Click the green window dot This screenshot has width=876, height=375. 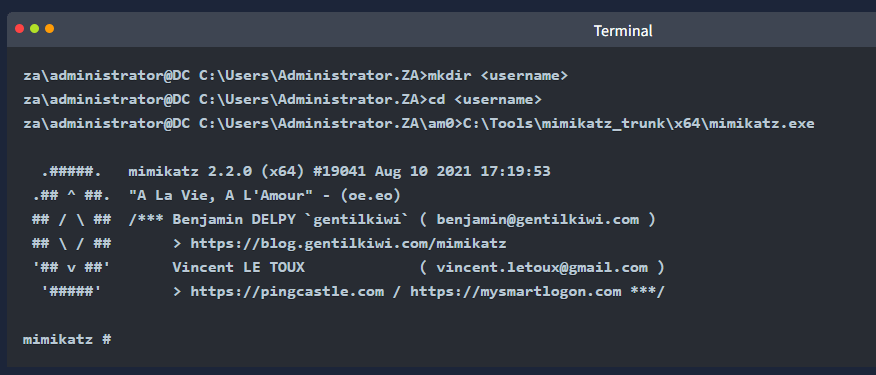pyautogui.click(x=35, y=29)
